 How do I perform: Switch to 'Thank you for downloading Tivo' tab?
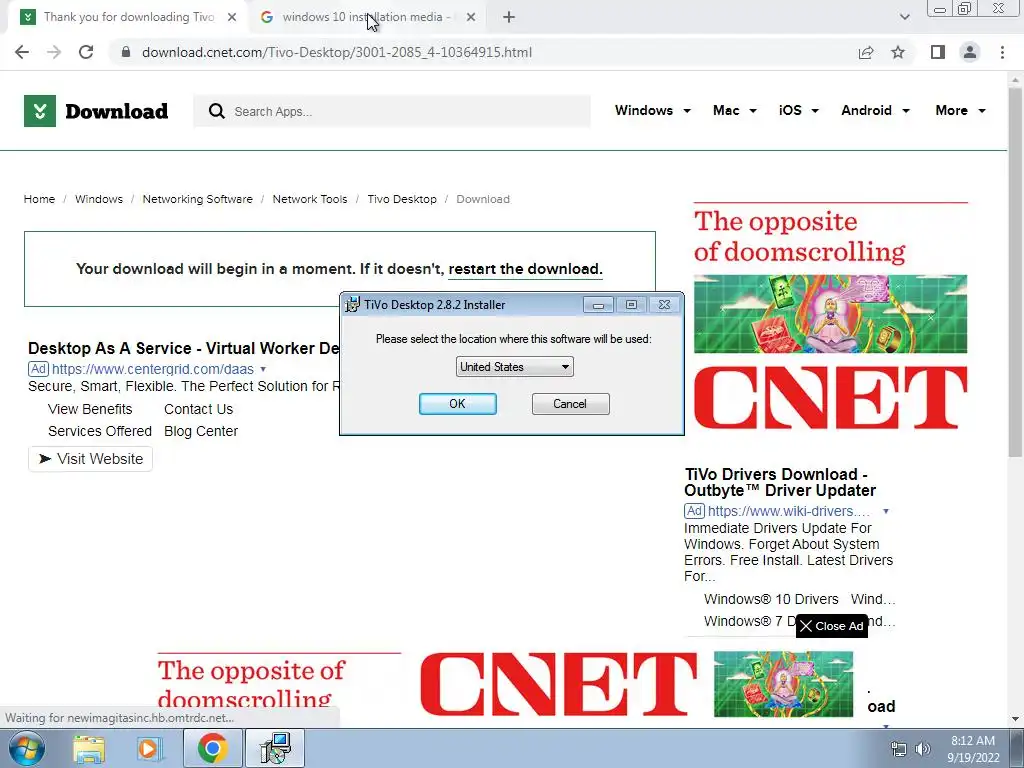[x=128, y=17]
